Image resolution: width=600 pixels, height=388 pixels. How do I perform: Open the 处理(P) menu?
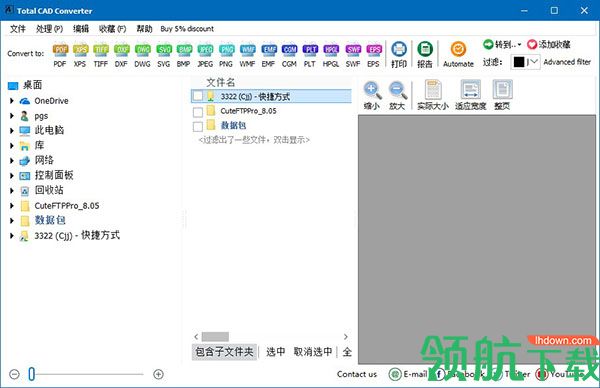pos(49,29)
